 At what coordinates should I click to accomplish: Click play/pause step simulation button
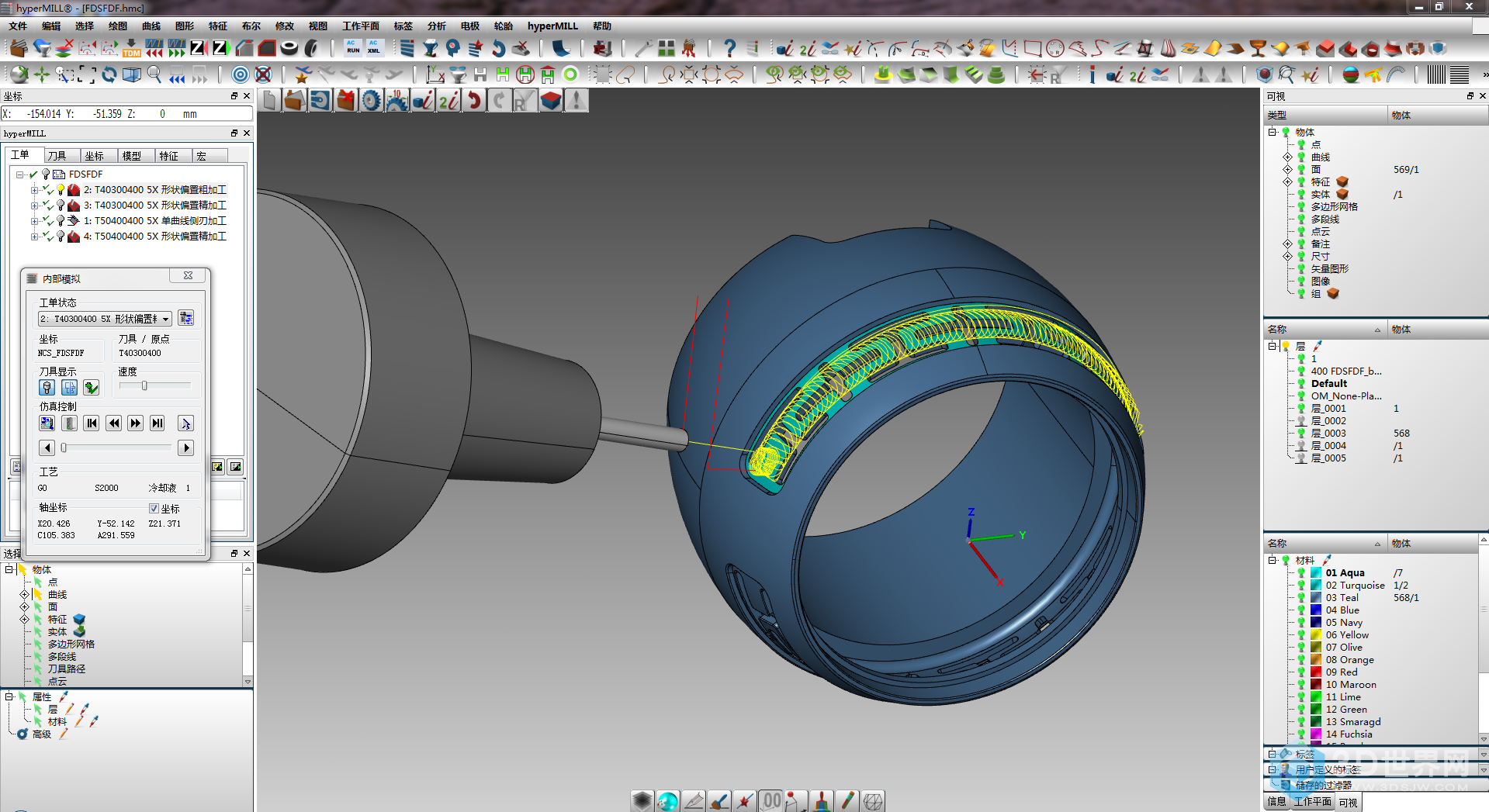(158, 423)
